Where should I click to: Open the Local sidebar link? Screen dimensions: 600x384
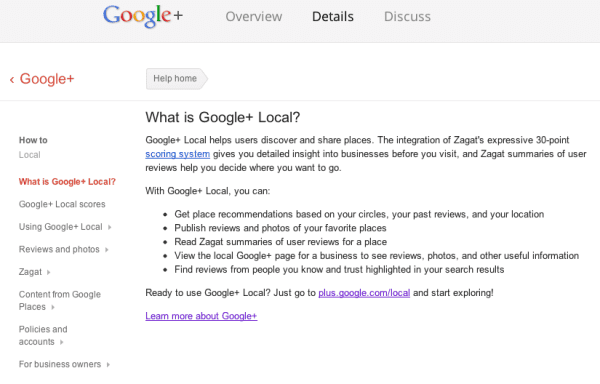pos(29,155)
